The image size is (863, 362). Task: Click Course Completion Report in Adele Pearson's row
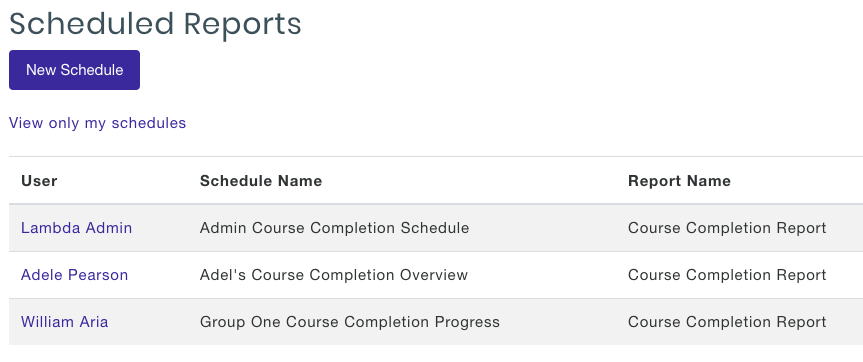727,275
